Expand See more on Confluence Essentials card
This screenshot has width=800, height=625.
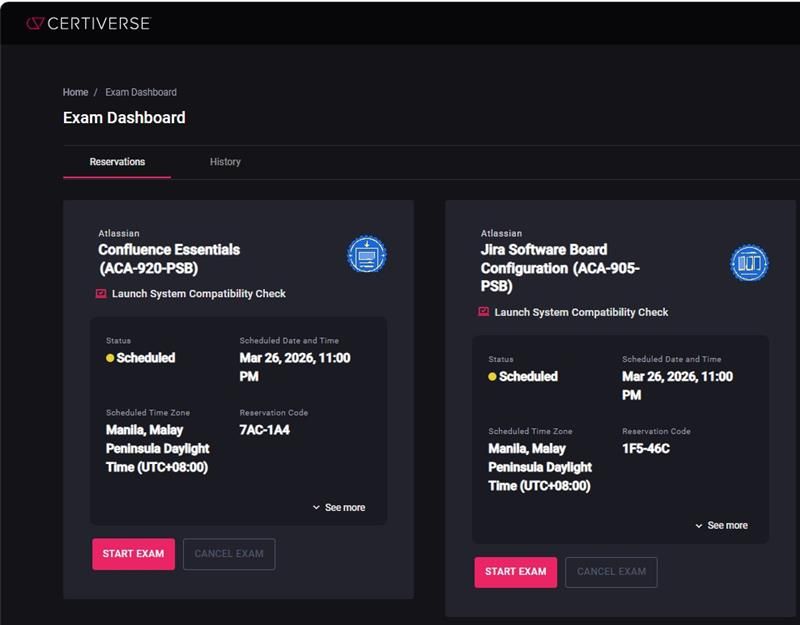click(339, 507)
